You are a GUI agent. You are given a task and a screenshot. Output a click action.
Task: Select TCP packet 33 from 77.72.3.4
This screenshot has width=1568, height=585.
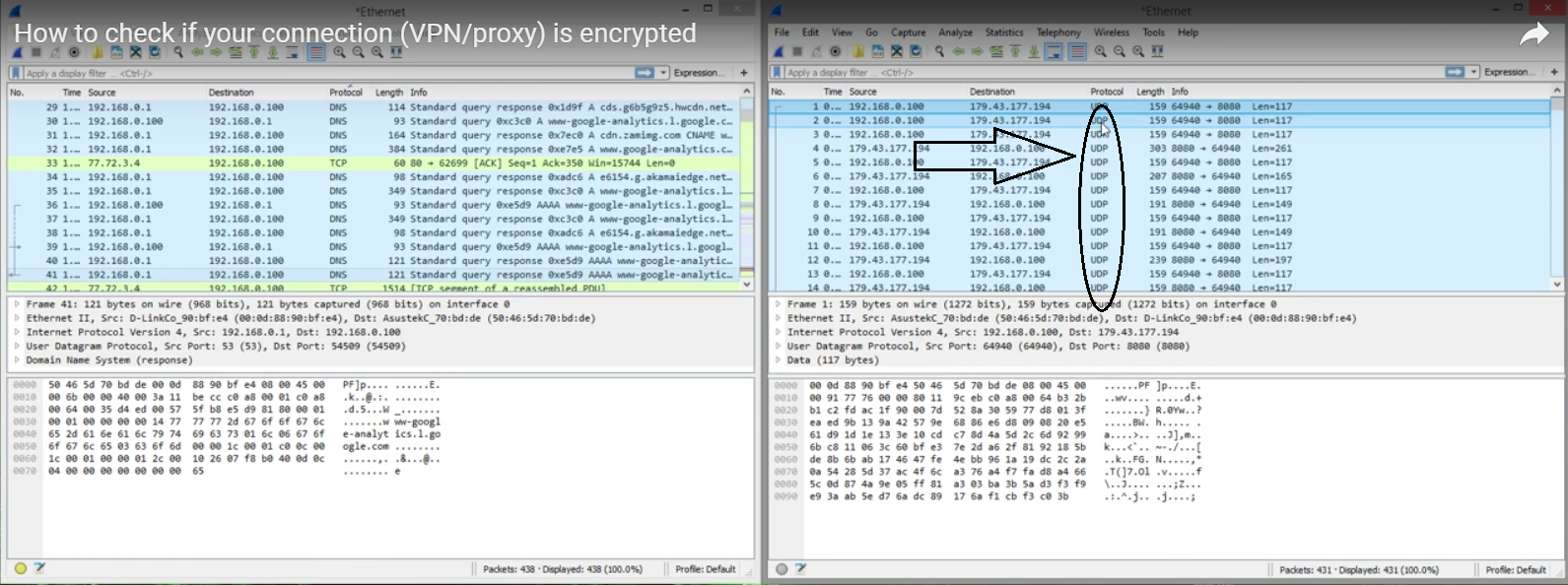click(x=375, y=162)
